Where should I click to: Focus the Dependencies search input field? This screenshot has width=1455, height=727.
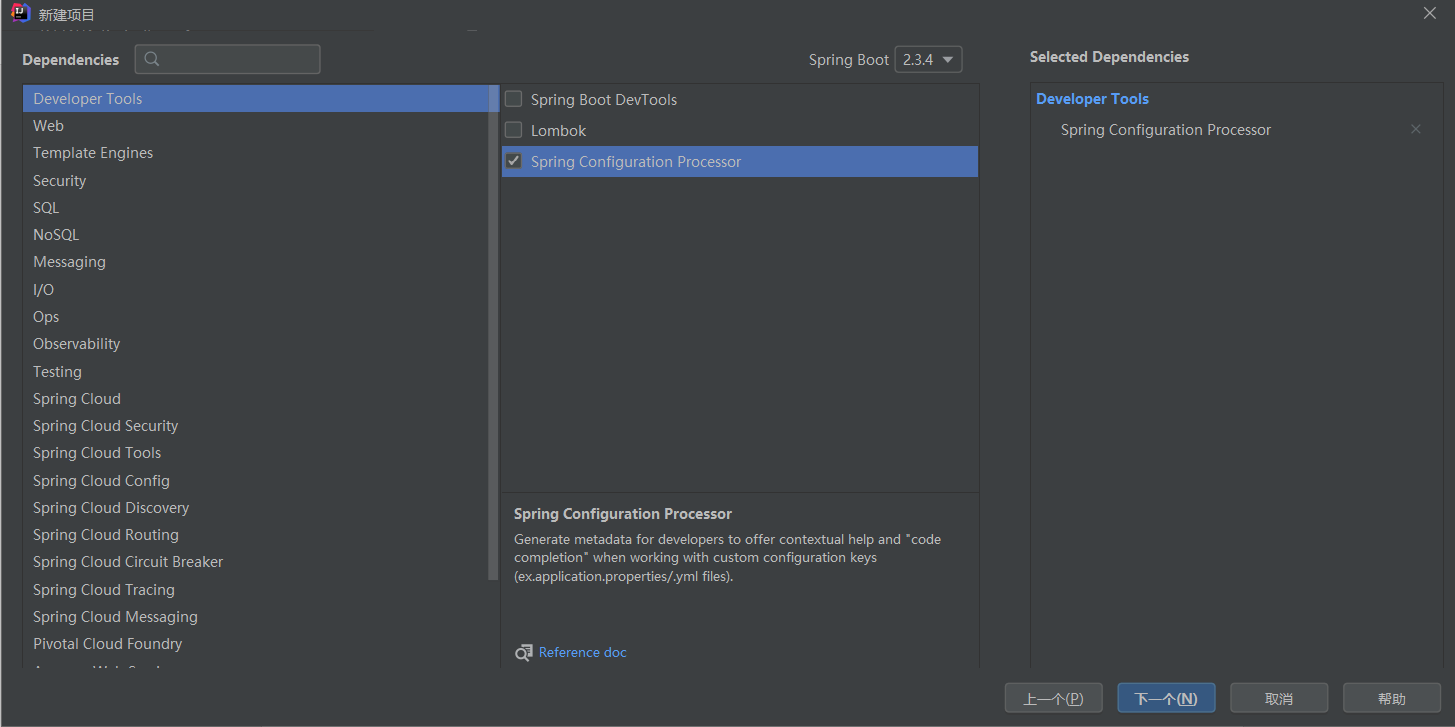tap(228, 59)
